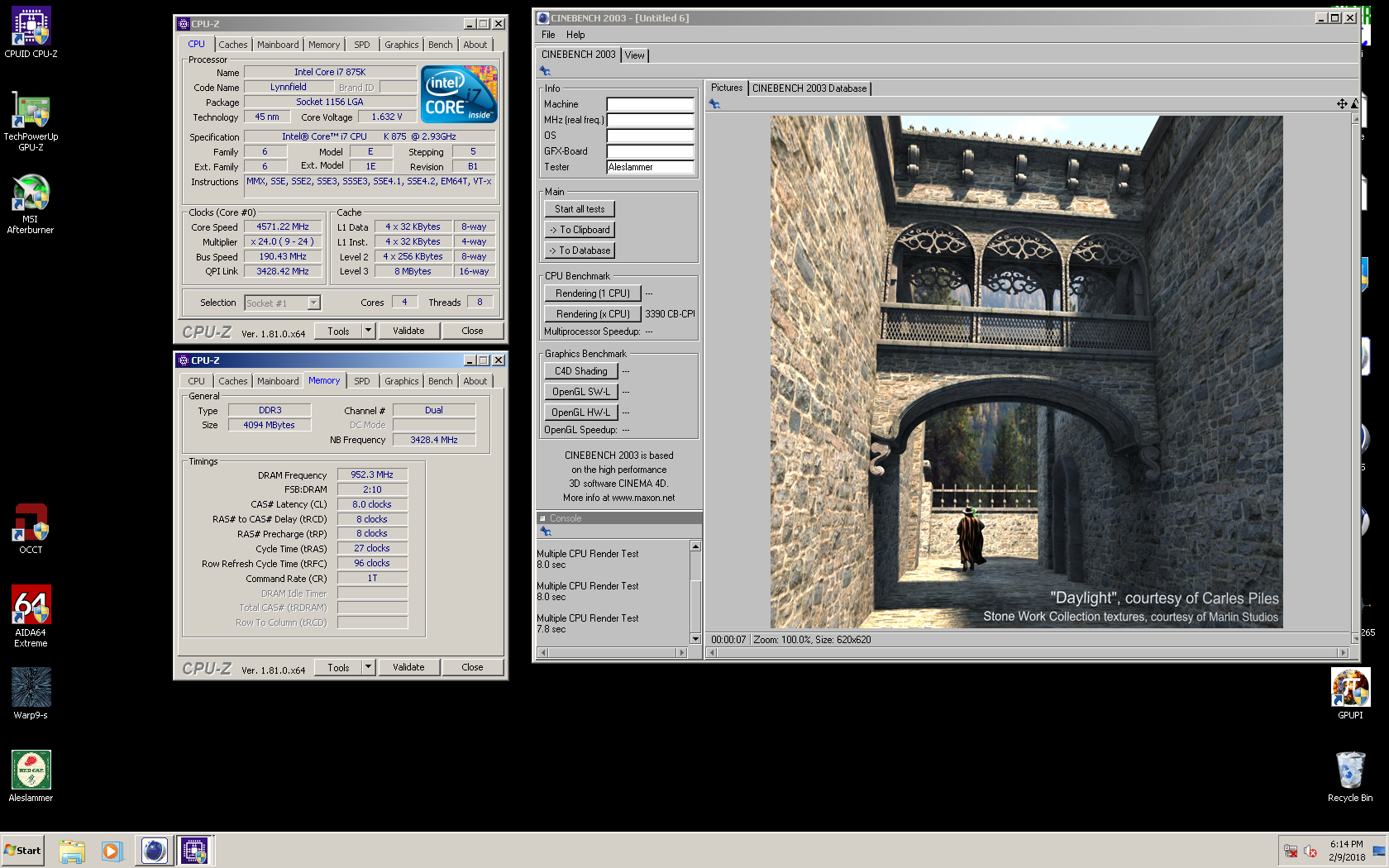The height and width of the screenshot is (868, 1389).
Task: Open the Tools dropdown arrow in upper CPU-Z
Action: [369, 331]
